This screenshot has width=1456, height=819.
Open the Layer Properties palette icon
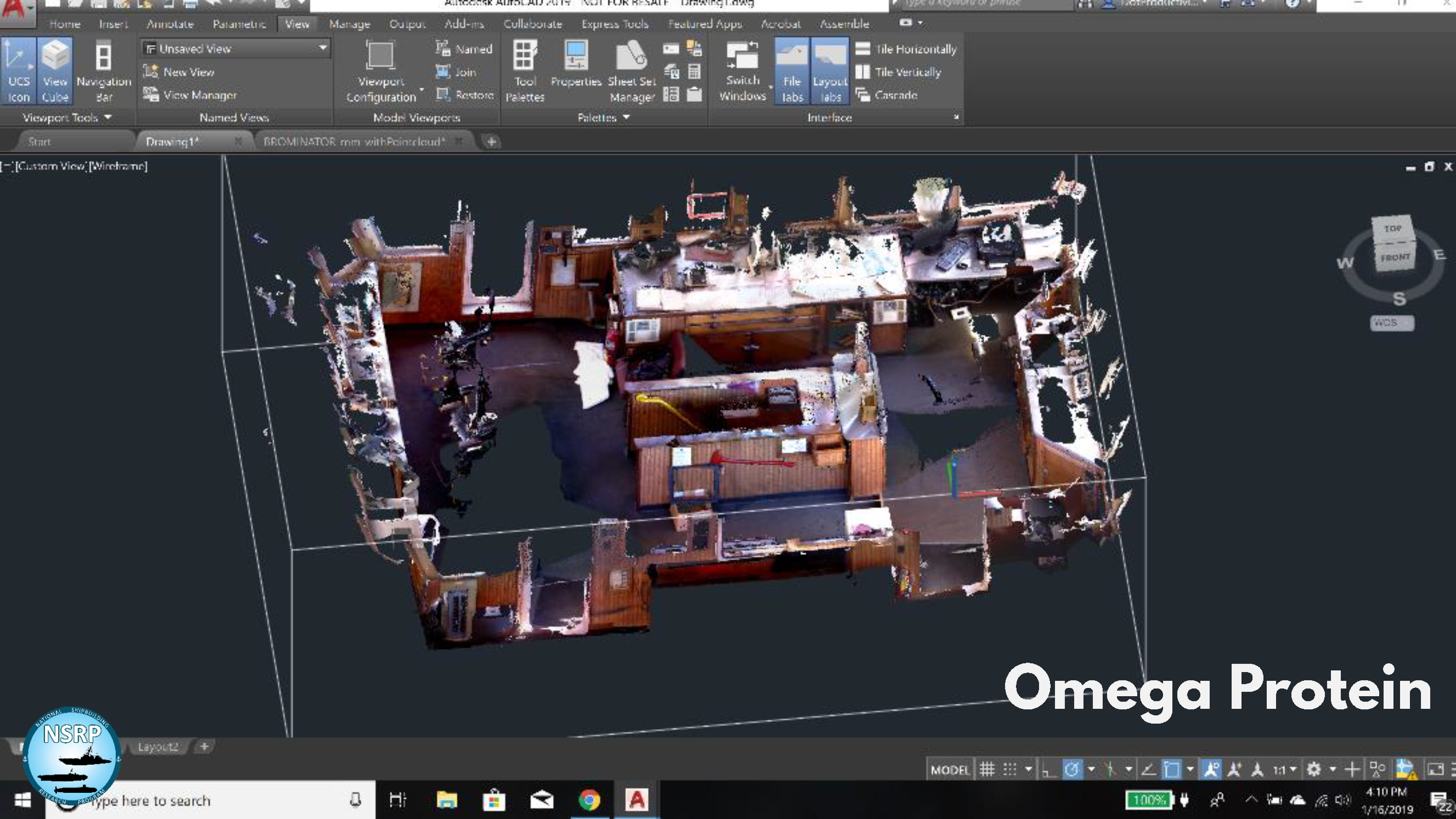(x=671, y=72)
